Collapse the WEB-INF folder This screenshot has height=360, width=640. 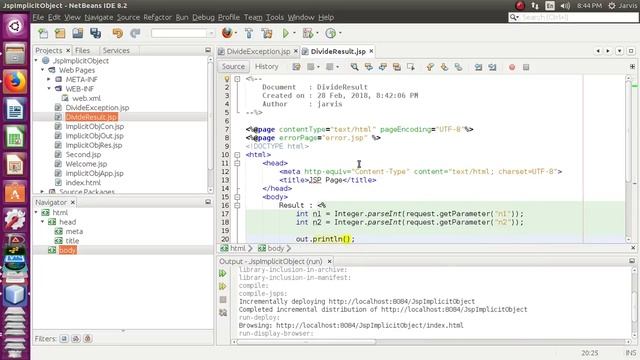(49, 89)
